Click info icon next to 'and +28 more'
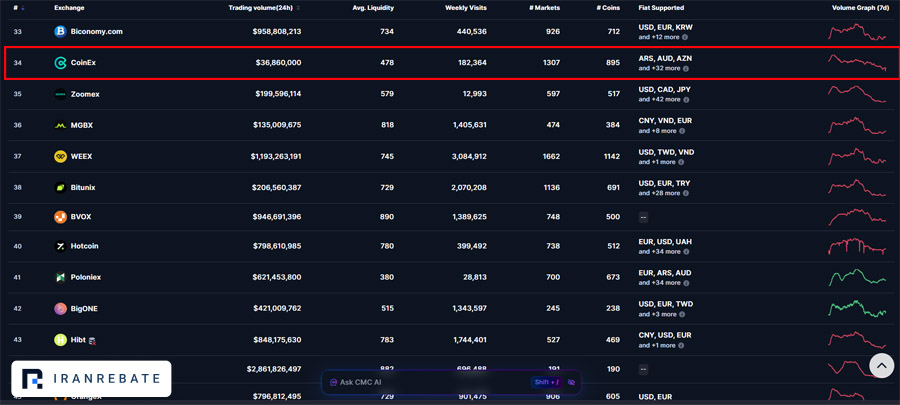 686,193
